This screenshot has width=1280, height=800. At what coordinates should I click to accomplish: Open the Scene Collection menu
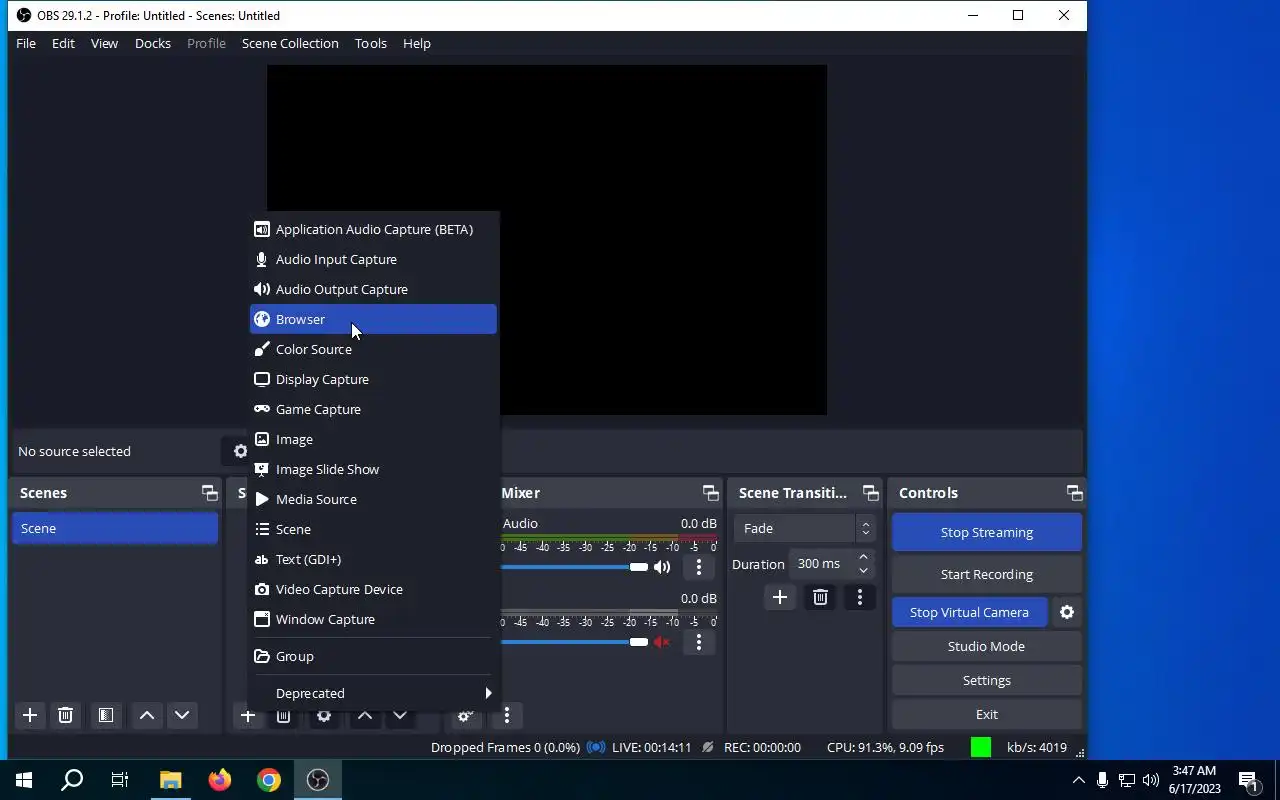coord(290,43)
